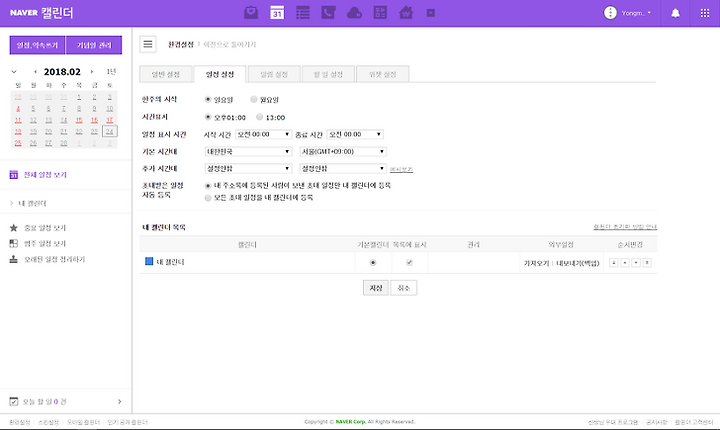The image size is (720, 430).
Task: Click the 일정,약속쓰기 button
Action: click(x=37, y=45)
